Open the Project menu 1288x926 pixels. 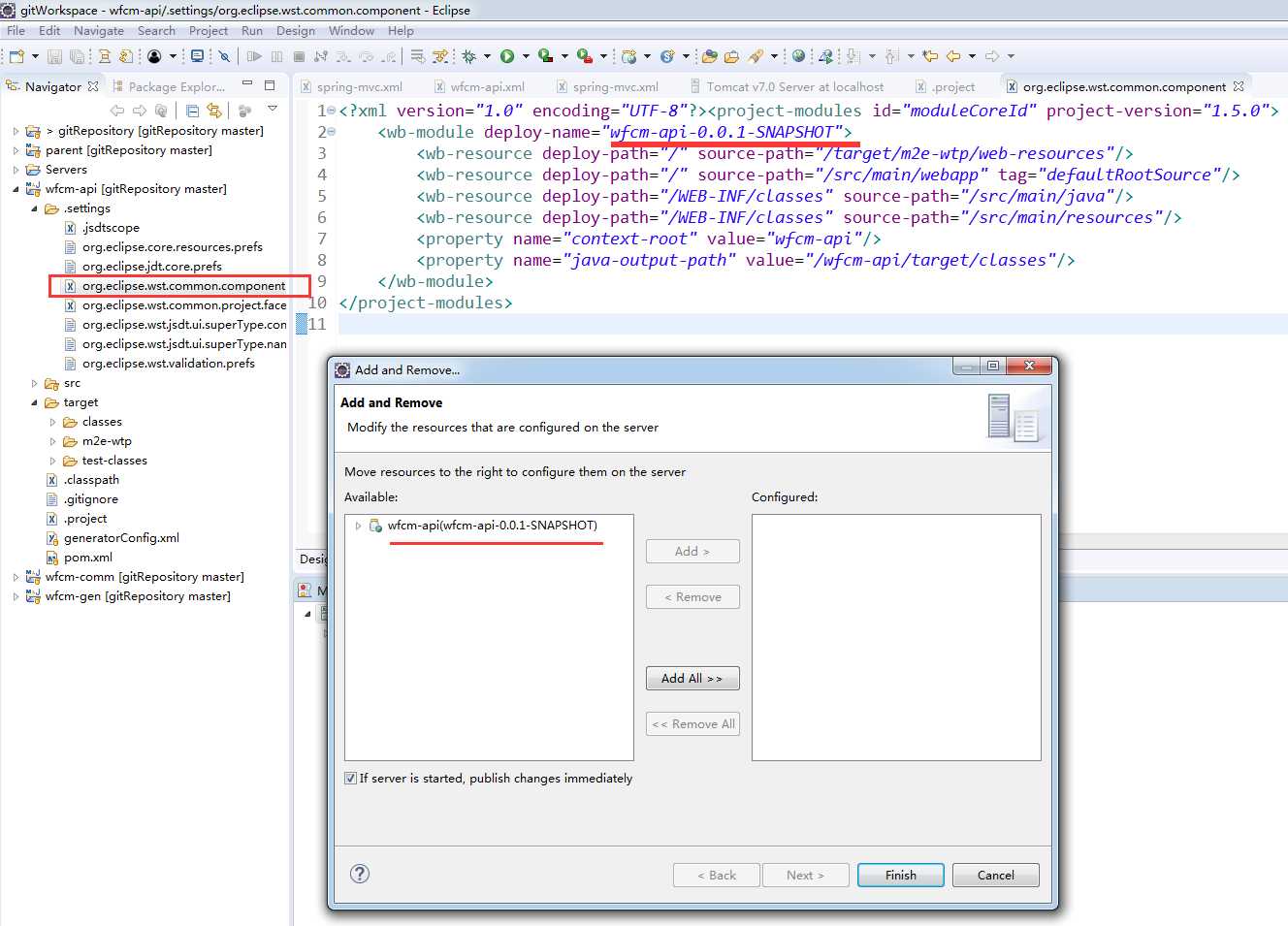tap(209, 30)
